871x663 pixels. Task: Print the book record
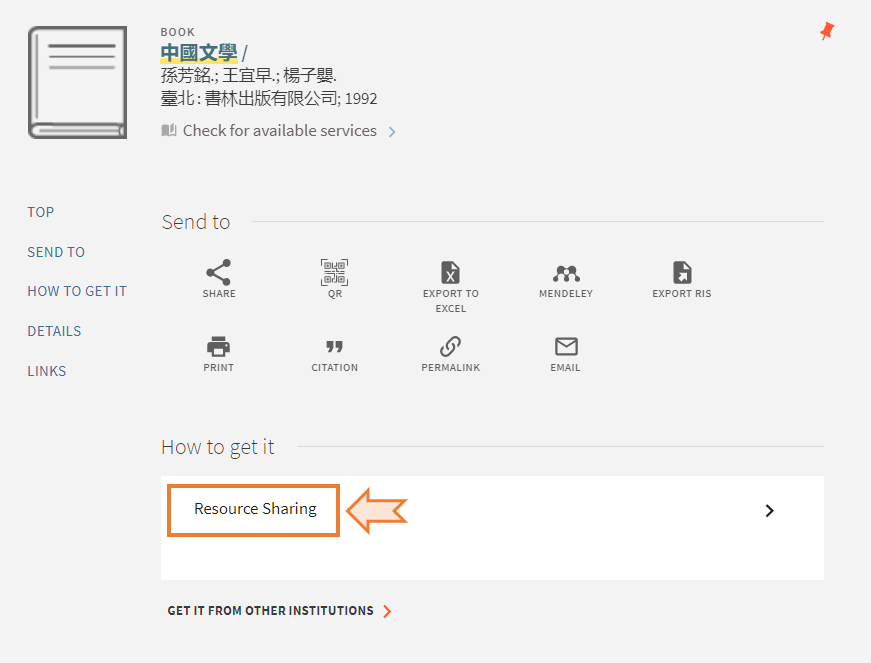click(218, 346)
